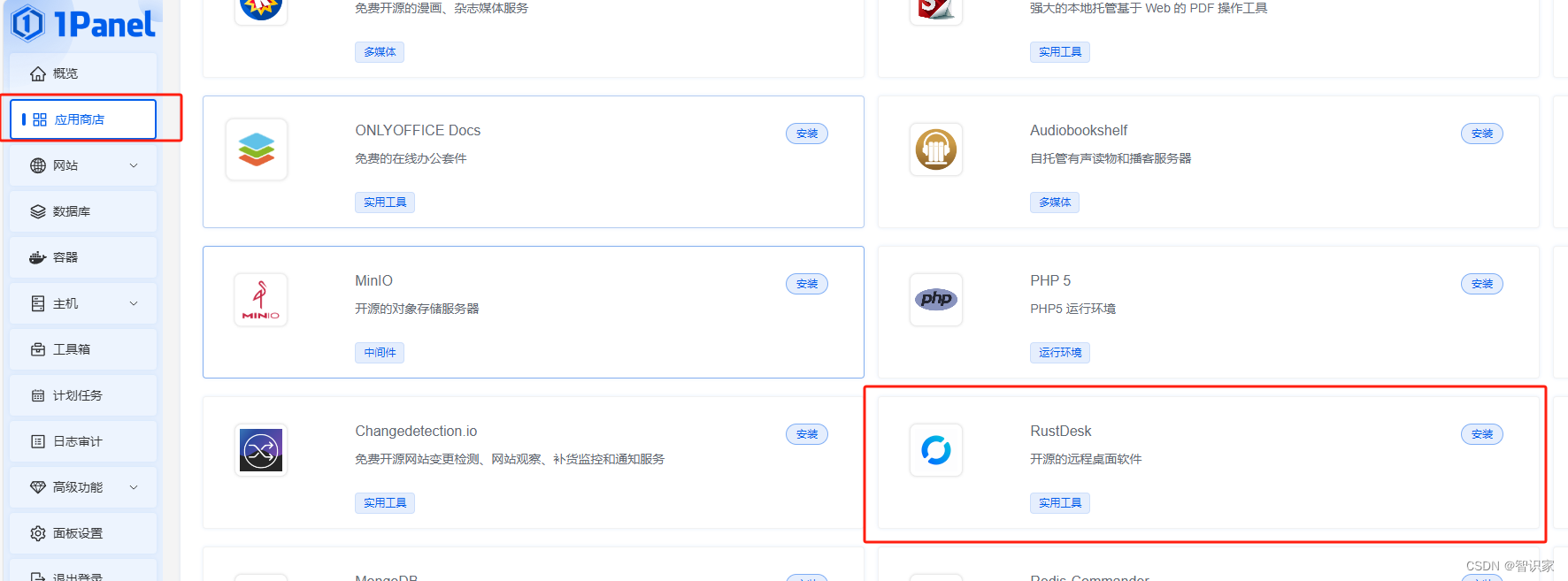Click the RustDesk app icon

point(936,450)
